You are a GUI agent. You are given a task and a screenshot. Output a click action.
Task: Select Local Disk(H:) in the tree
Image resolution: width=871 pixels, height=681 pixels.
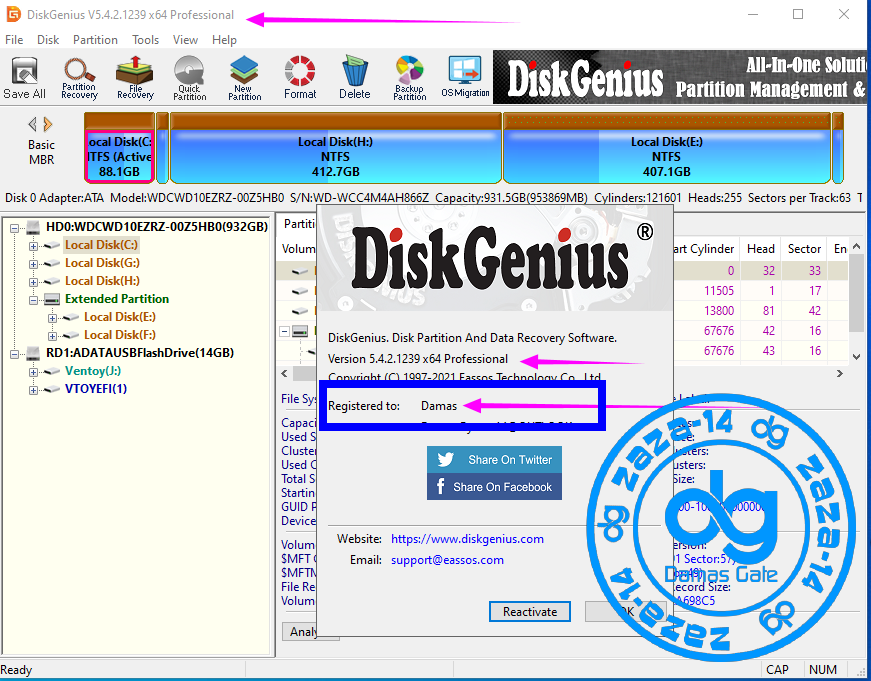(102, 281)
